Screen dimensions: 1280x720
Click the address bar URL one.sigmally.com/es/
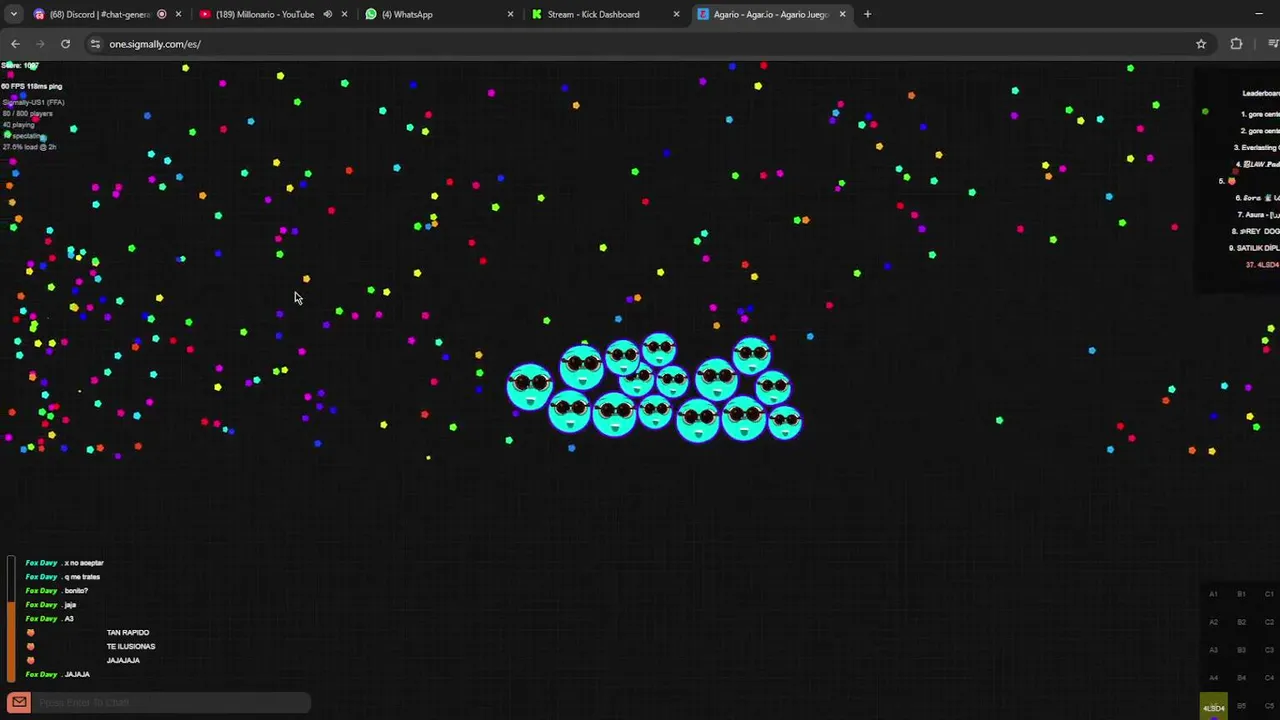pyautogui.click(x=155, y=44)
